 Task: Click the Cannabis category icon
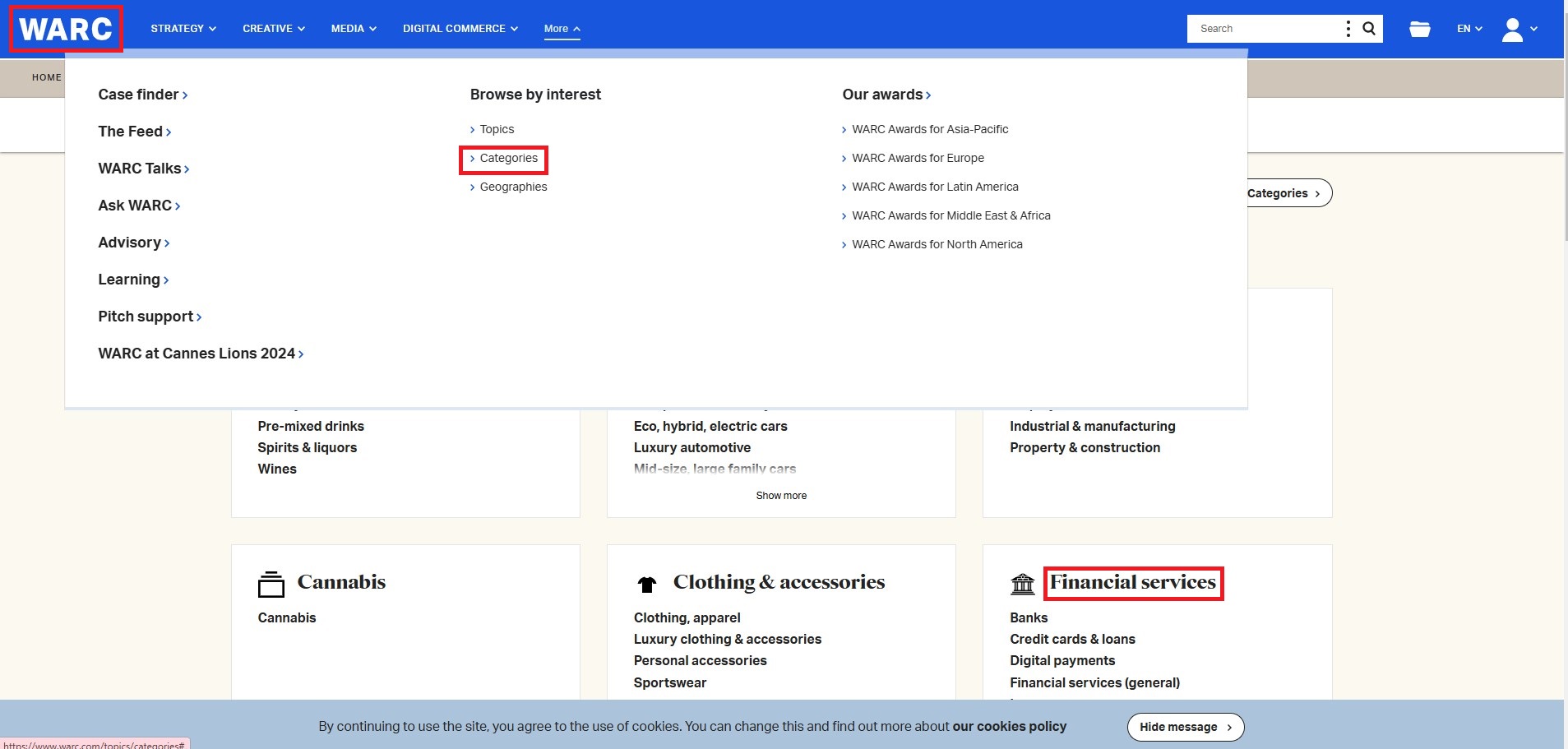tap(271, 585)
